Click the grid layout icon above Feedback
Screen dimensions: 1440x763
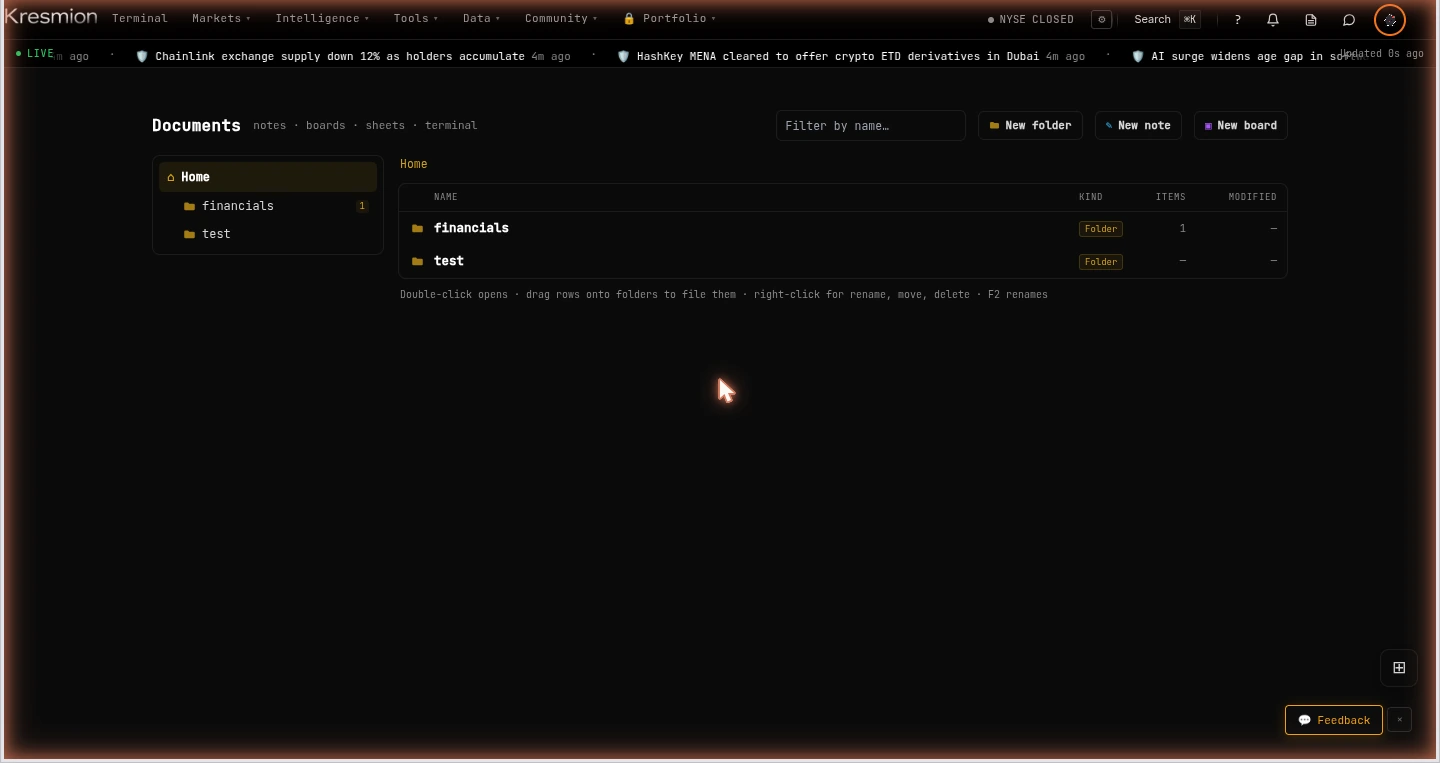click(x=1399, y=668)
